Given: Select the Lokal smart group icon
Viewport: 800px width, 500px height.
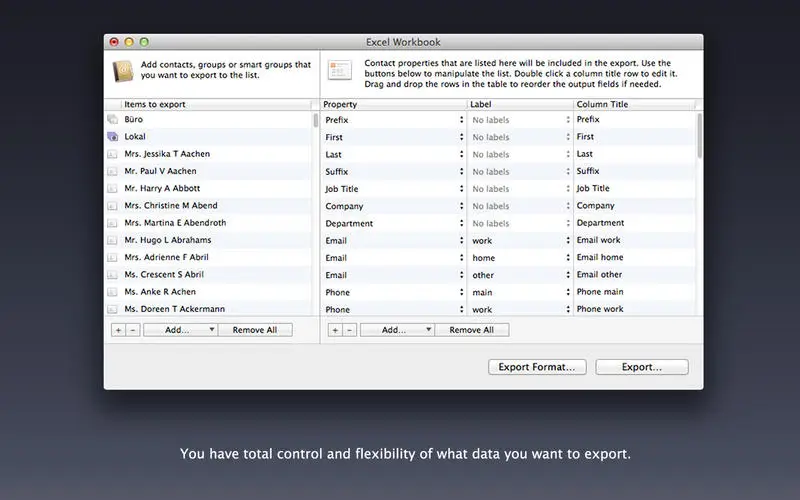Looking at the screenshot, I should point(112,137).
